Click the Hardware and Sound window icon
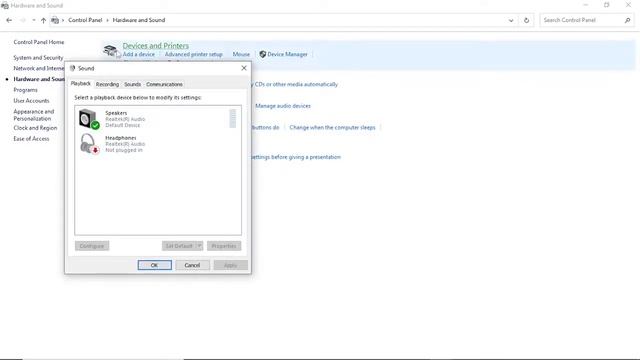The width and height of the screenshot is (640, 360). click(x=5, y=6)
